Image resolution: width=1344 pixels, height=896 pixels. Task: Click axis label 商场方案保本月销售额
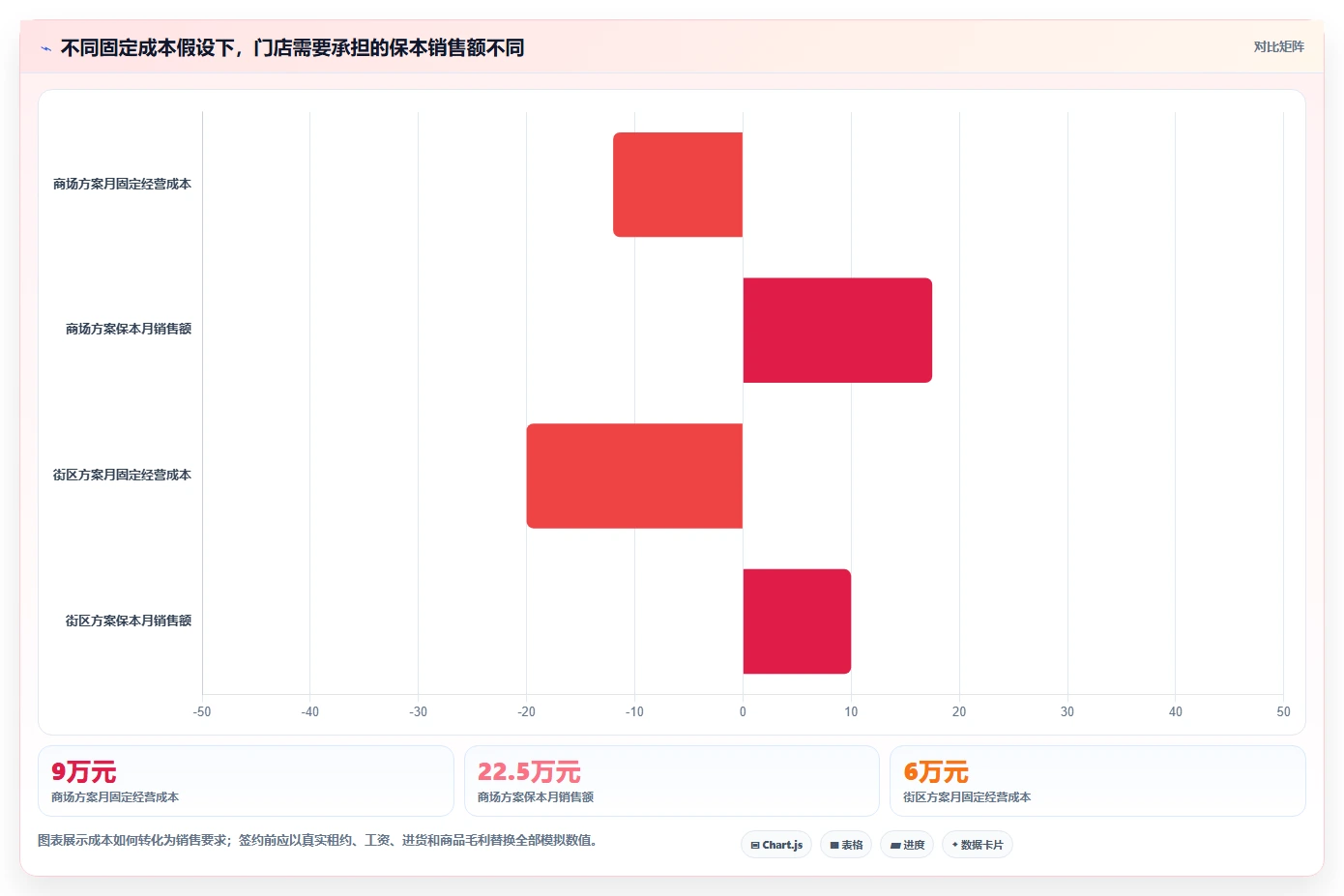[129, 329]
